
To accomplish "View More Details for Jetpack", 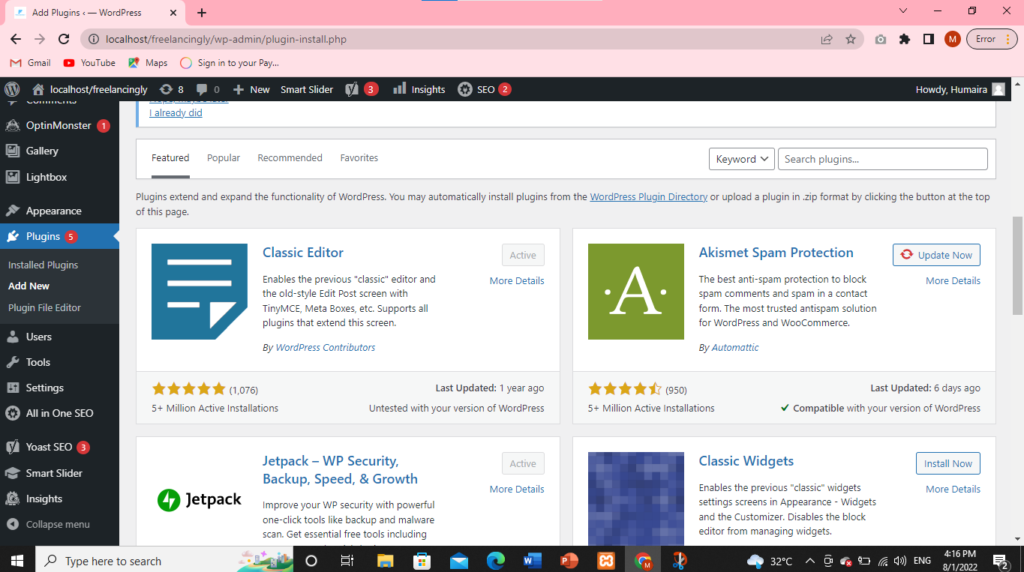I will (517, 489).
